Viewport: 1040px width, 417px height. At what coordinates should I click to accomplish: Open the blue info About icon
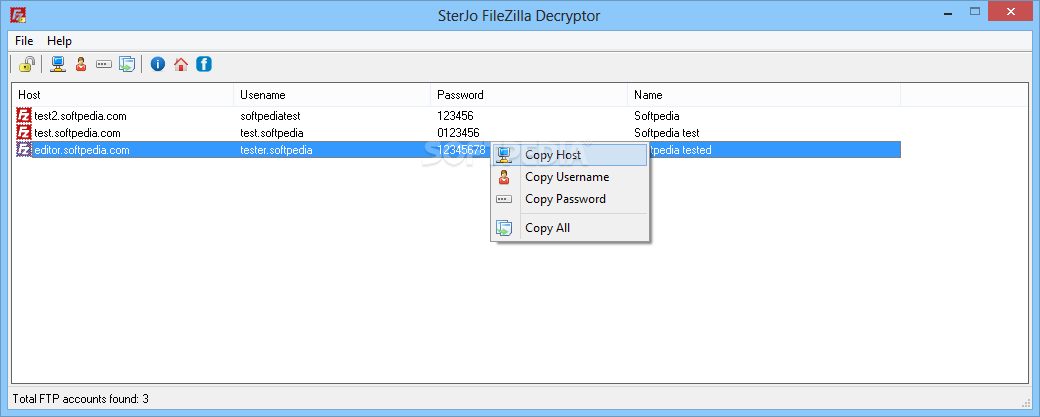click(158, 64)
